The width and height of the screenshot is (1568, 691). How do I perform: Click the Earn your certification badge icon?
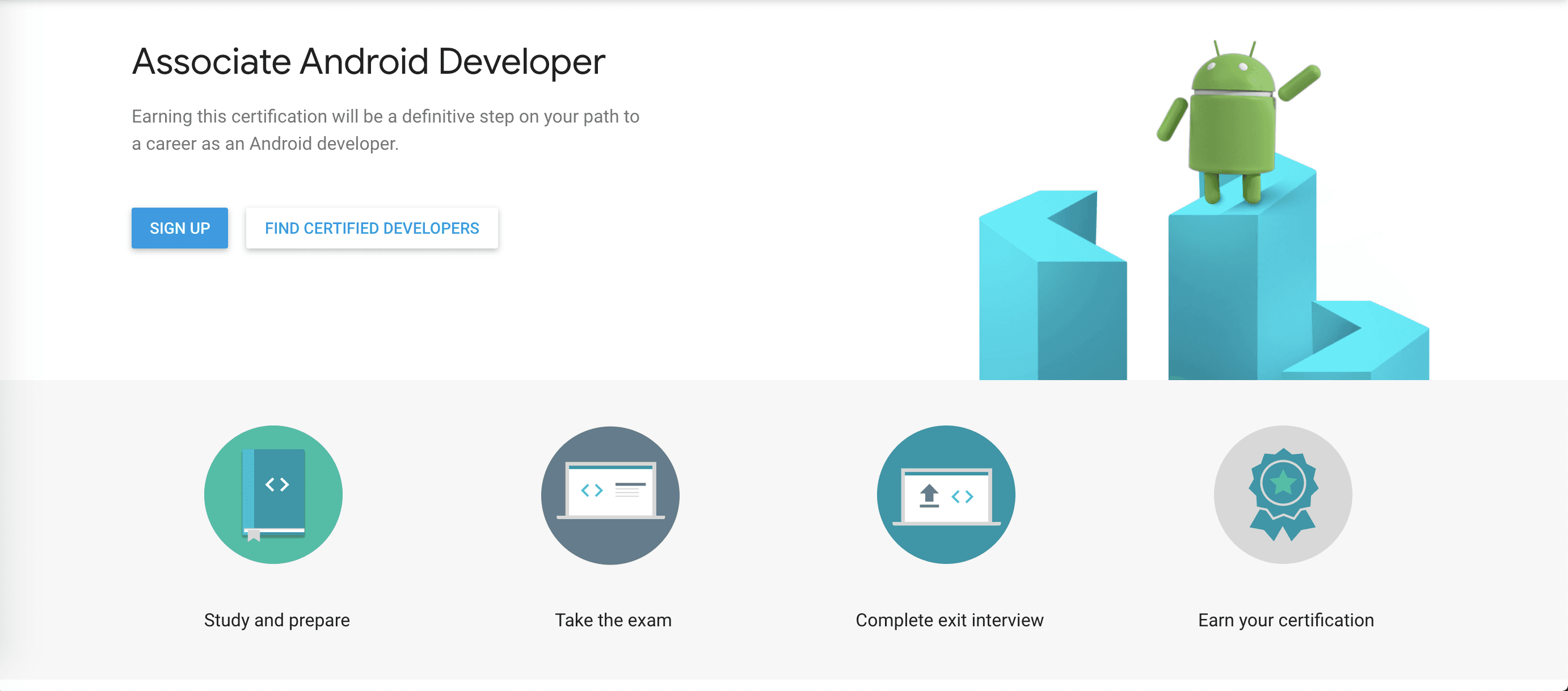[x=1283, y=494]
